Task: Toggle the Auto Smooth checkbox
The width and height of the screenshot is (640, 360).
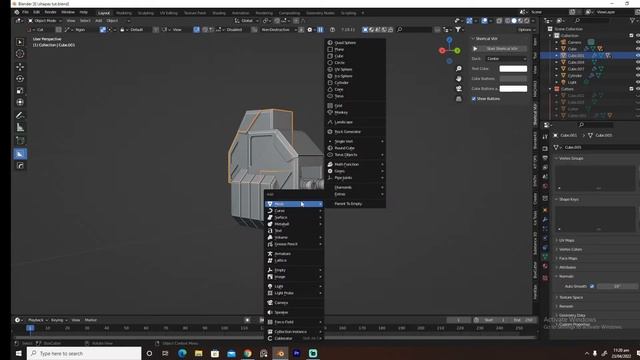Action: point(592,287)
